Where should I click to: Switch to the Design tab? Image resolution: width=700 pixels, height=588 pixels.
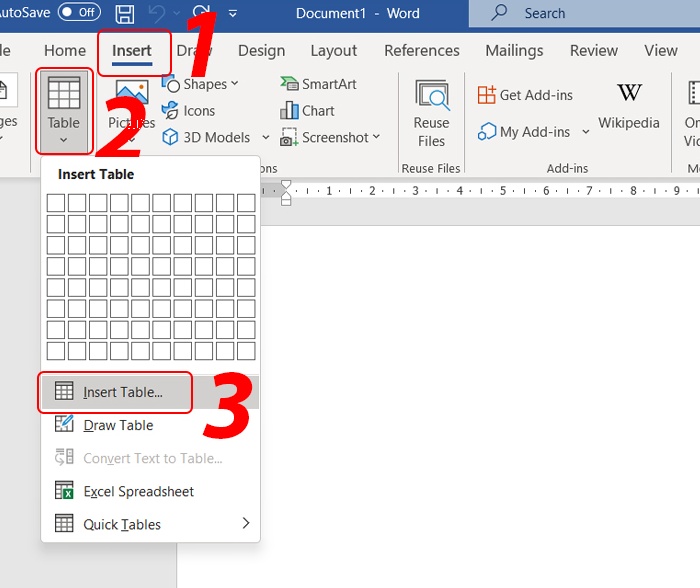coord(262,50)
